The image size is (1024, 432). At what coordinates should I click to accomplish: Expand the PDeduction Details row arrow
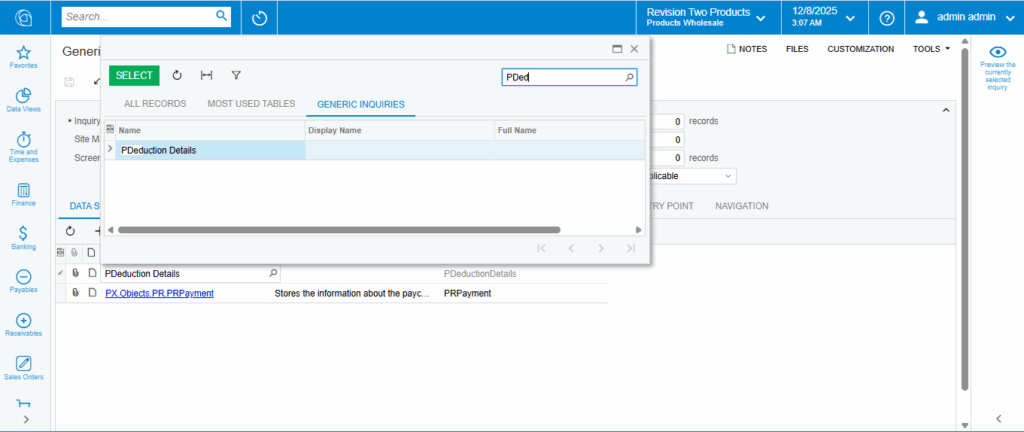[110, 150]
